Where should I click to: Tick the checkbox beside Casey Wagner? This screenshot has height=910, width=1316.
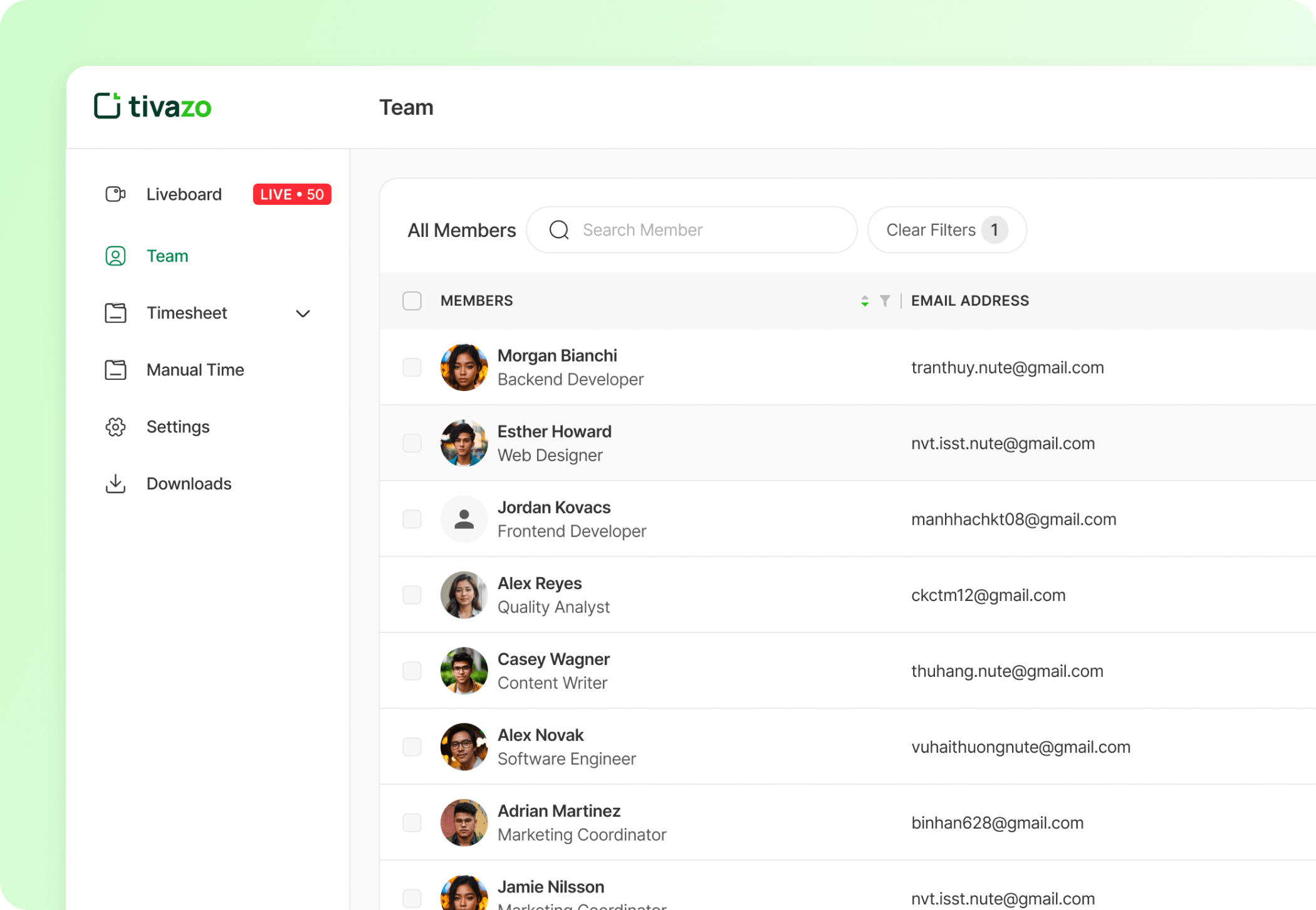tap(412, 671)
